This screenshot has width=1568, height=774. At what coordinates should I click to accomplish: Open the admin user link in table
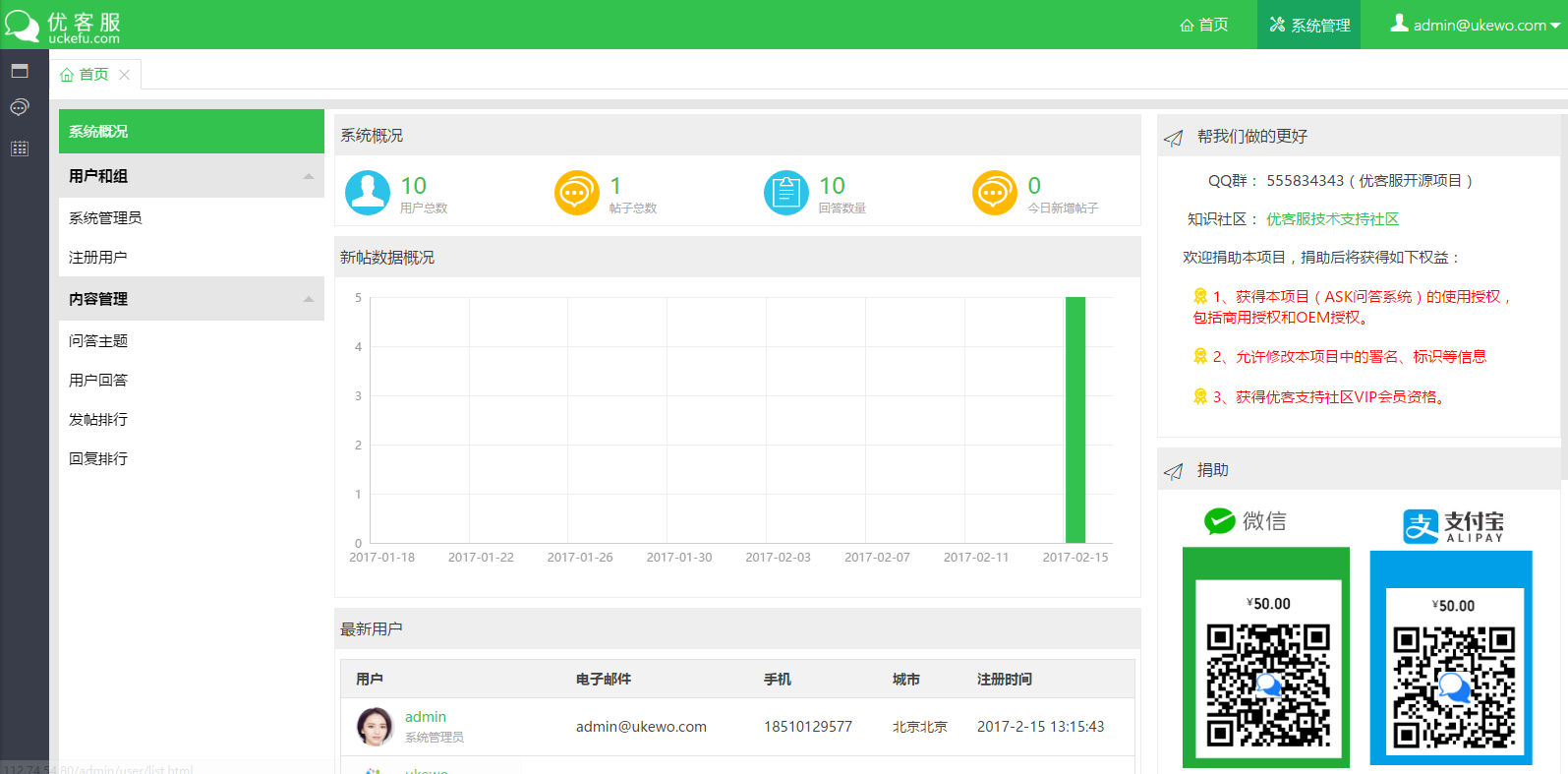(x=426, y=717)
